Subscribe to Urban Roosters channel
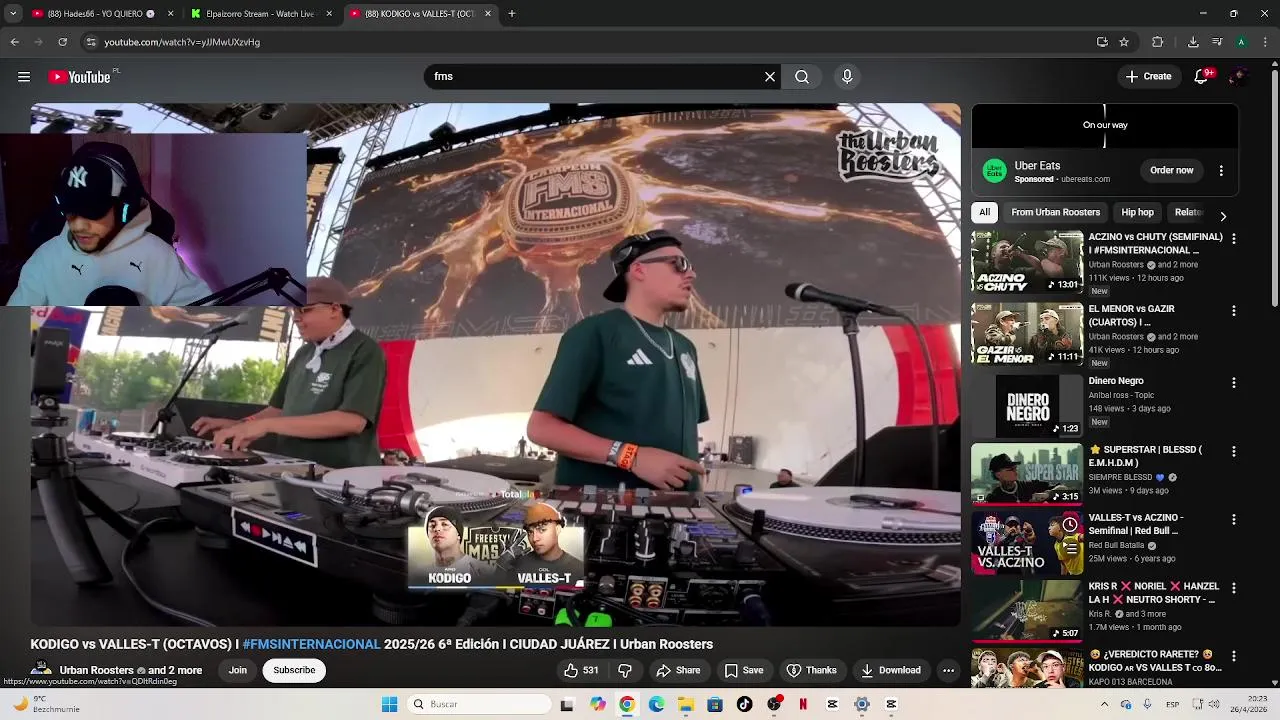 pyautogui.click(x=294, y=670)
